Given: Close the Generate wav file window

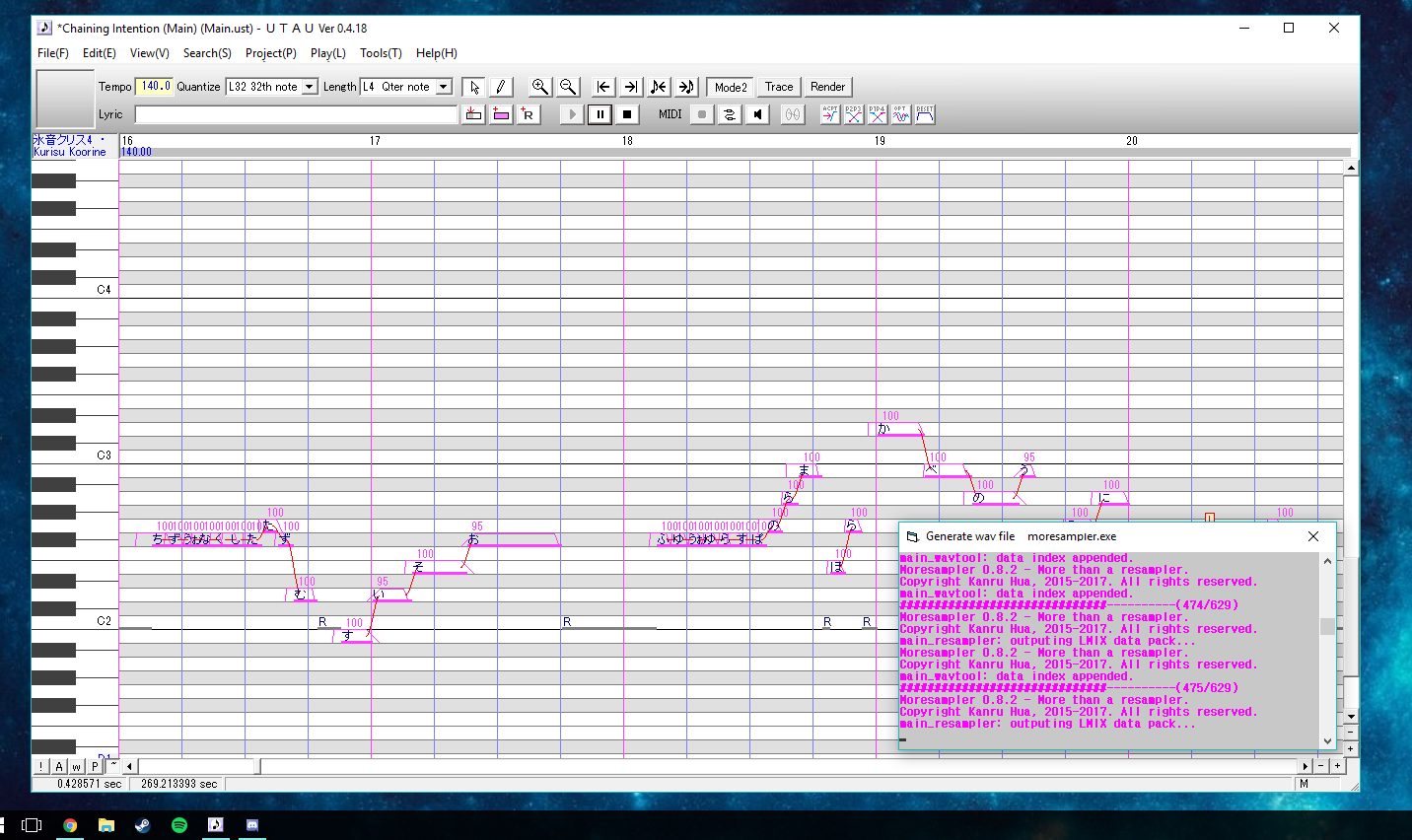Looking at the screenshot, I should coord(1313,536).
